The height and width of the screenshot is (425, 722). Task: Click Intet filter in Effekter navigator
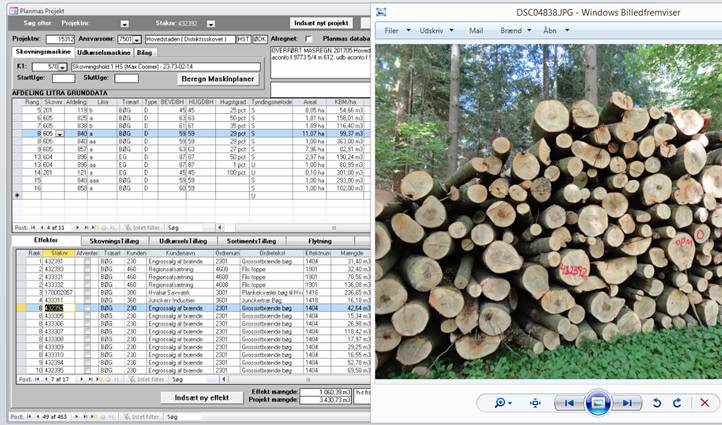point(146,379)
